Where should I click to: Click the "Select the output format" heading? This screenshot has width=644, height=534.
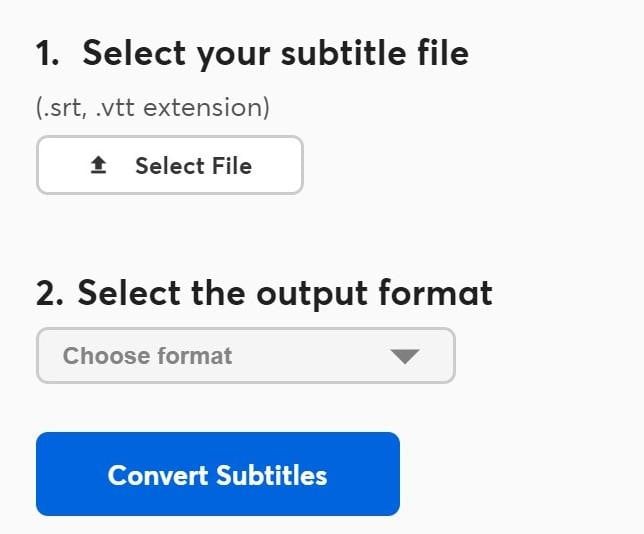point(285,293)
